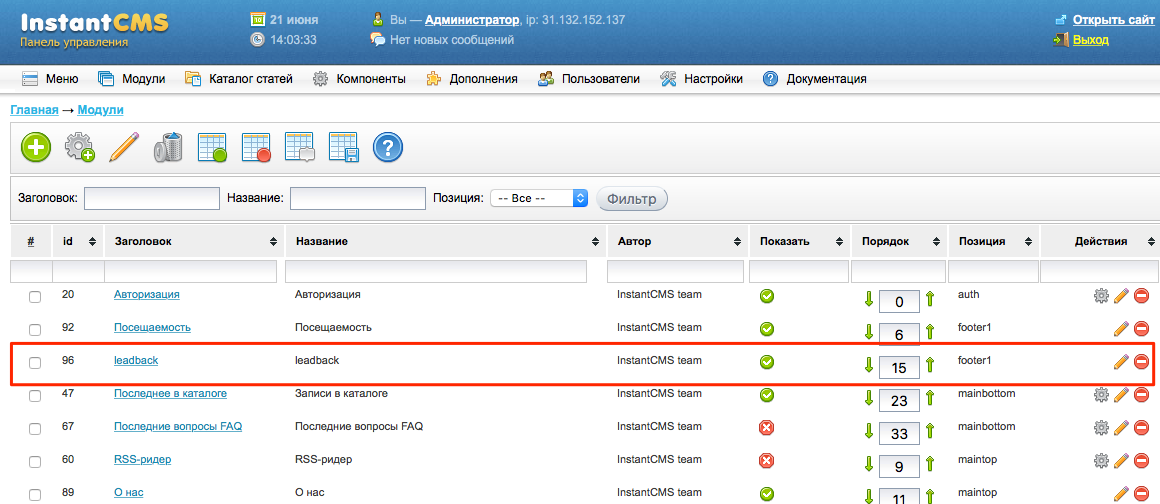
Task: Sort the table by Заголовок column arrows
Action: (273, 242)
